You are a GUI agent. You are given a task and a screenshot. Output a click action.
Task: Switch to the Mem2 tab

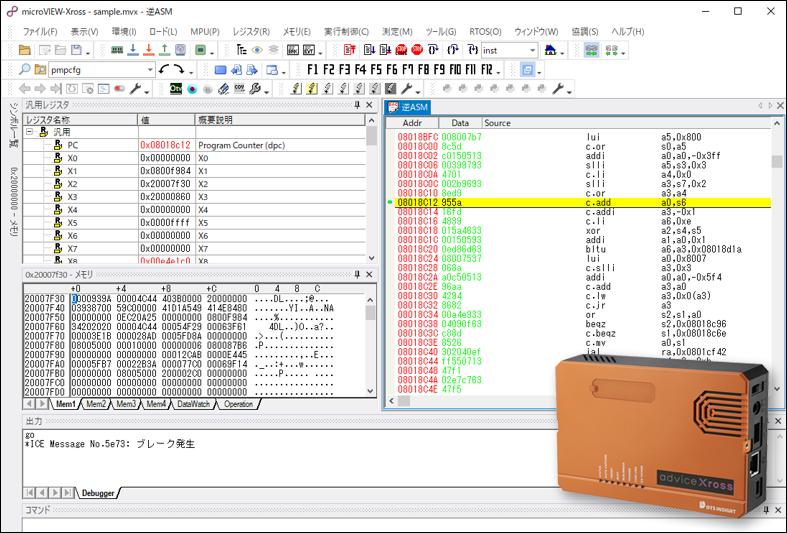tap(96, 404)
